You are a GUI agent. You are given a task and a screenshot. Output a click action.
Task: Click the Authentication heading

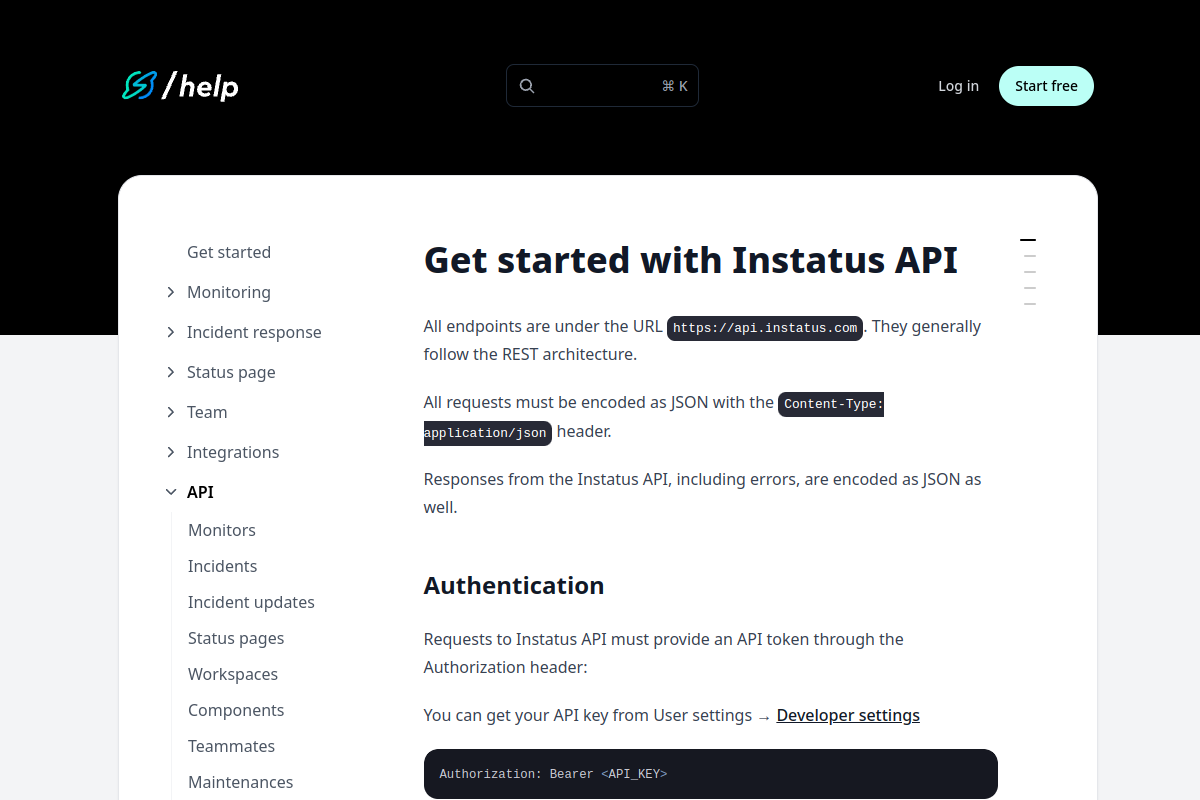[x=514, y=585]
